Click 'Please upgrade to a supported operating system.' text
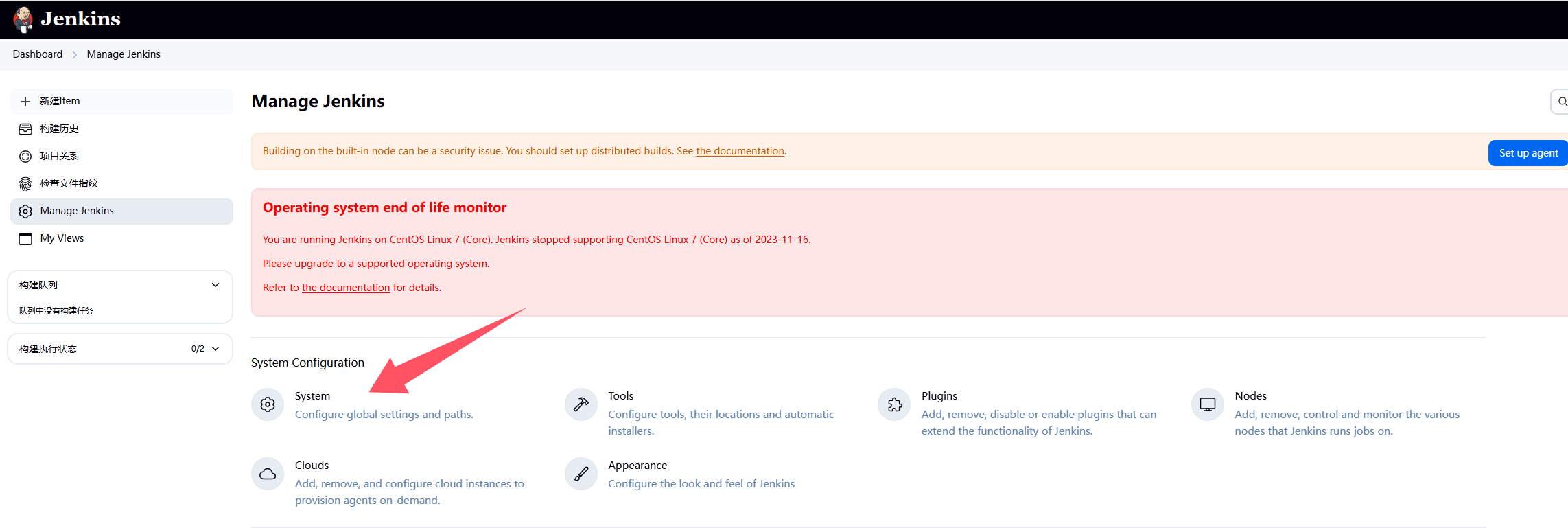 coord(376,264)
